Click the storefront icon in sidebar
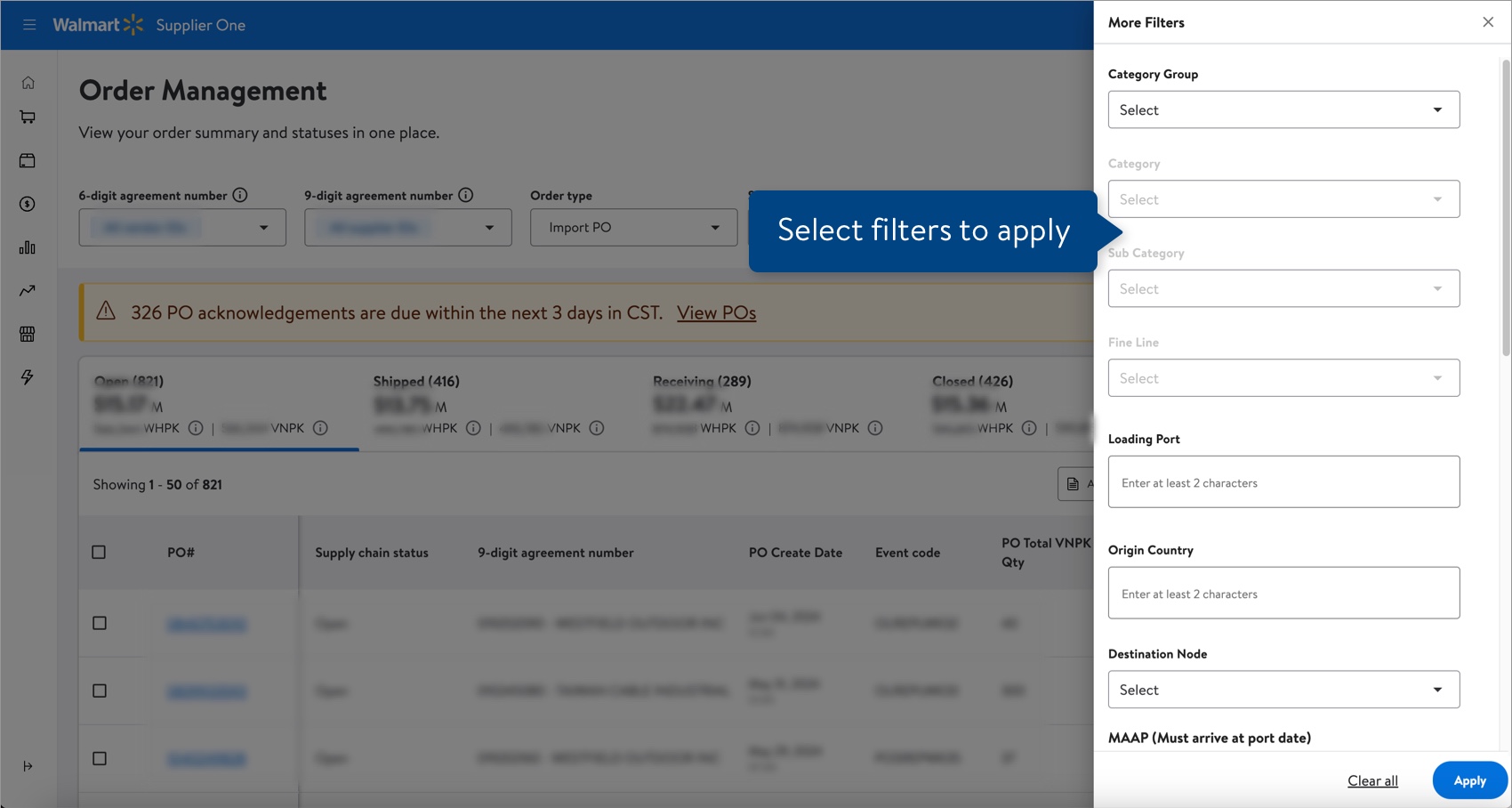Image resolution: width=1512 pixels, height=808 pixels. 28,334
